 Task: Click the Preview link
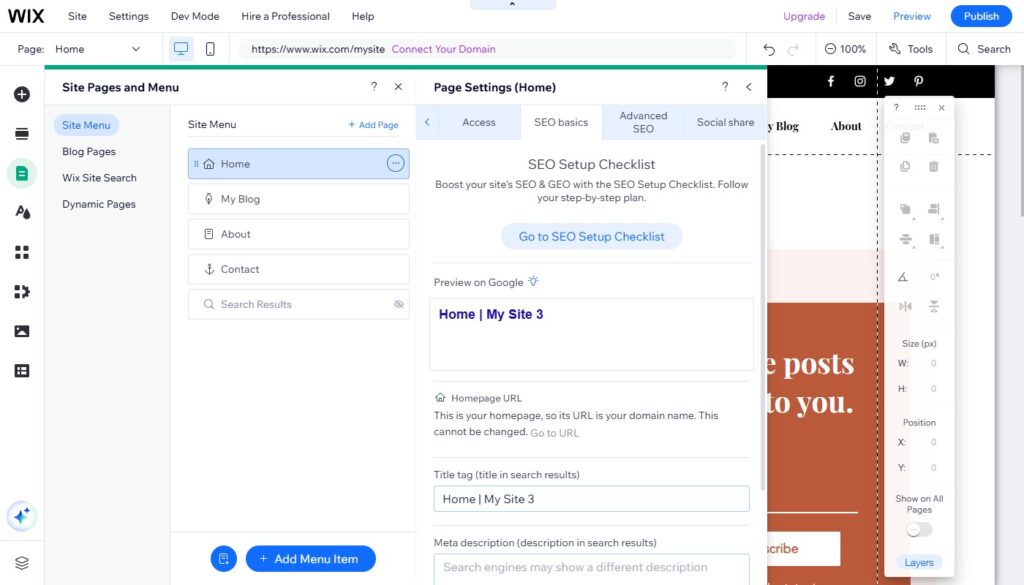tap(912, 16)
